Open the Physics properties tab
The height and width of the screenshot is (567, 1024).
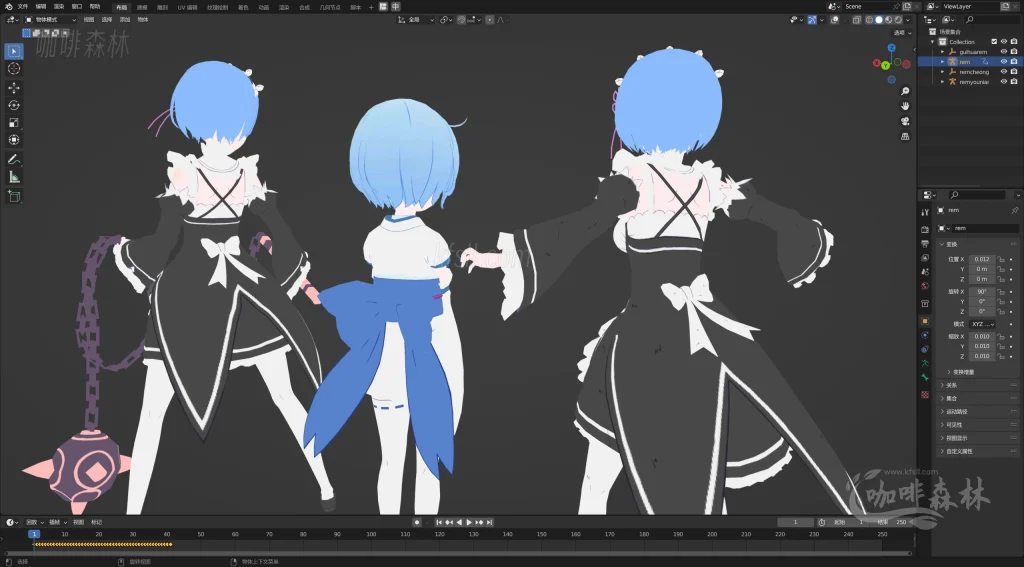pos(925,335)
